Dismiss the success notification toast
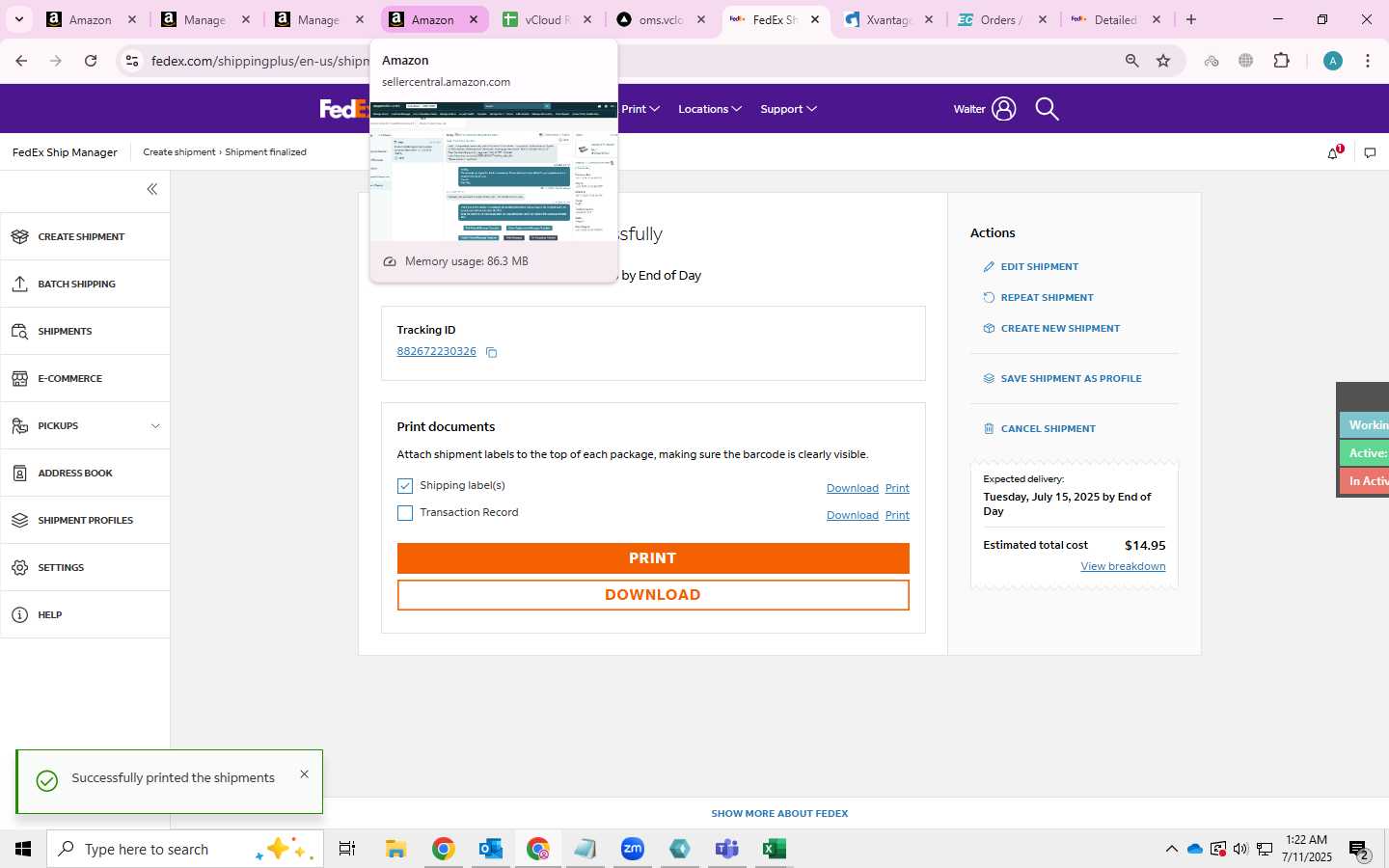 coord(304,774)
